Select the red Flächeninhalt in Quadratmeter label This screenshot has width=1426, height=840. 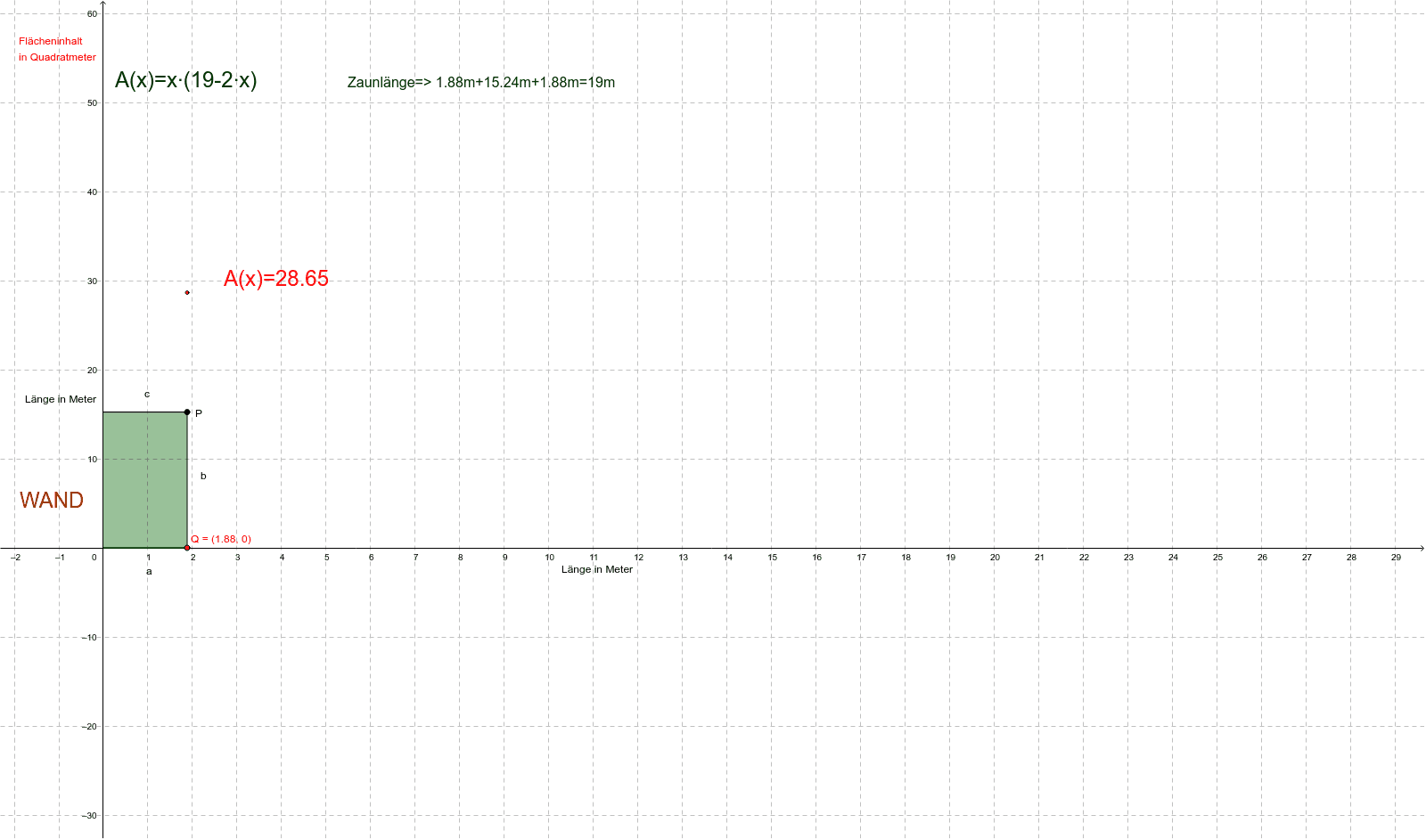(57, 49)
